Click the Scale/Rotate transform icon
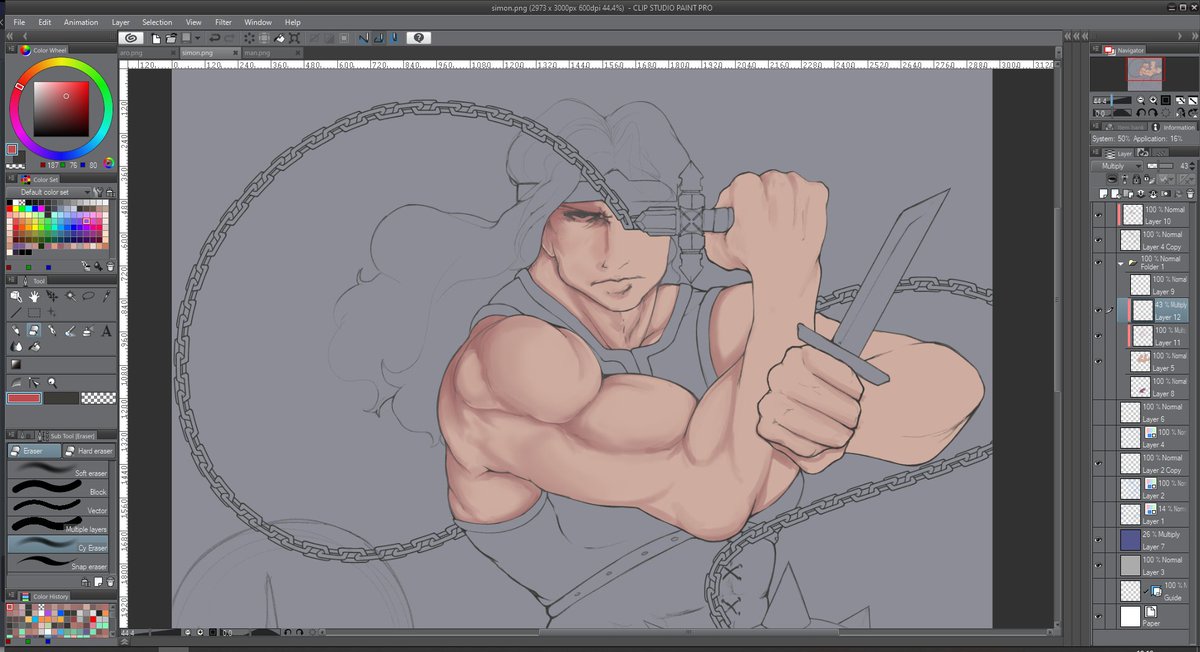This screenshot has height=652, width=1200. pyautogui.click(x=296, y=37)
